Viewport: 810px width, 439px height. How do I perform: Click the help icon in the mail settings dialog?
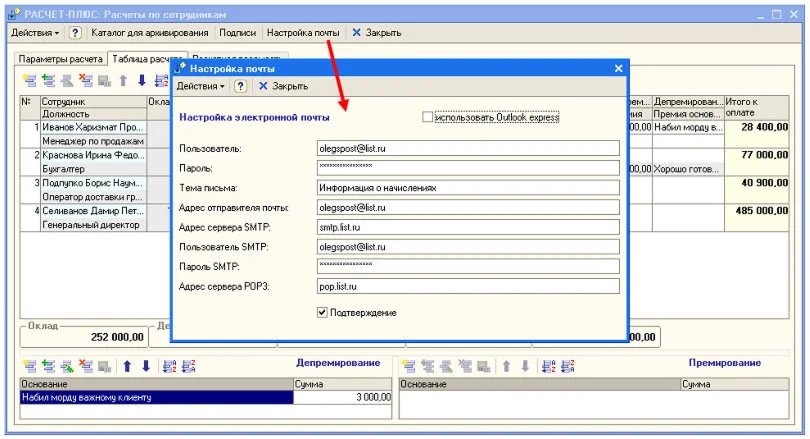coord(240,87)
